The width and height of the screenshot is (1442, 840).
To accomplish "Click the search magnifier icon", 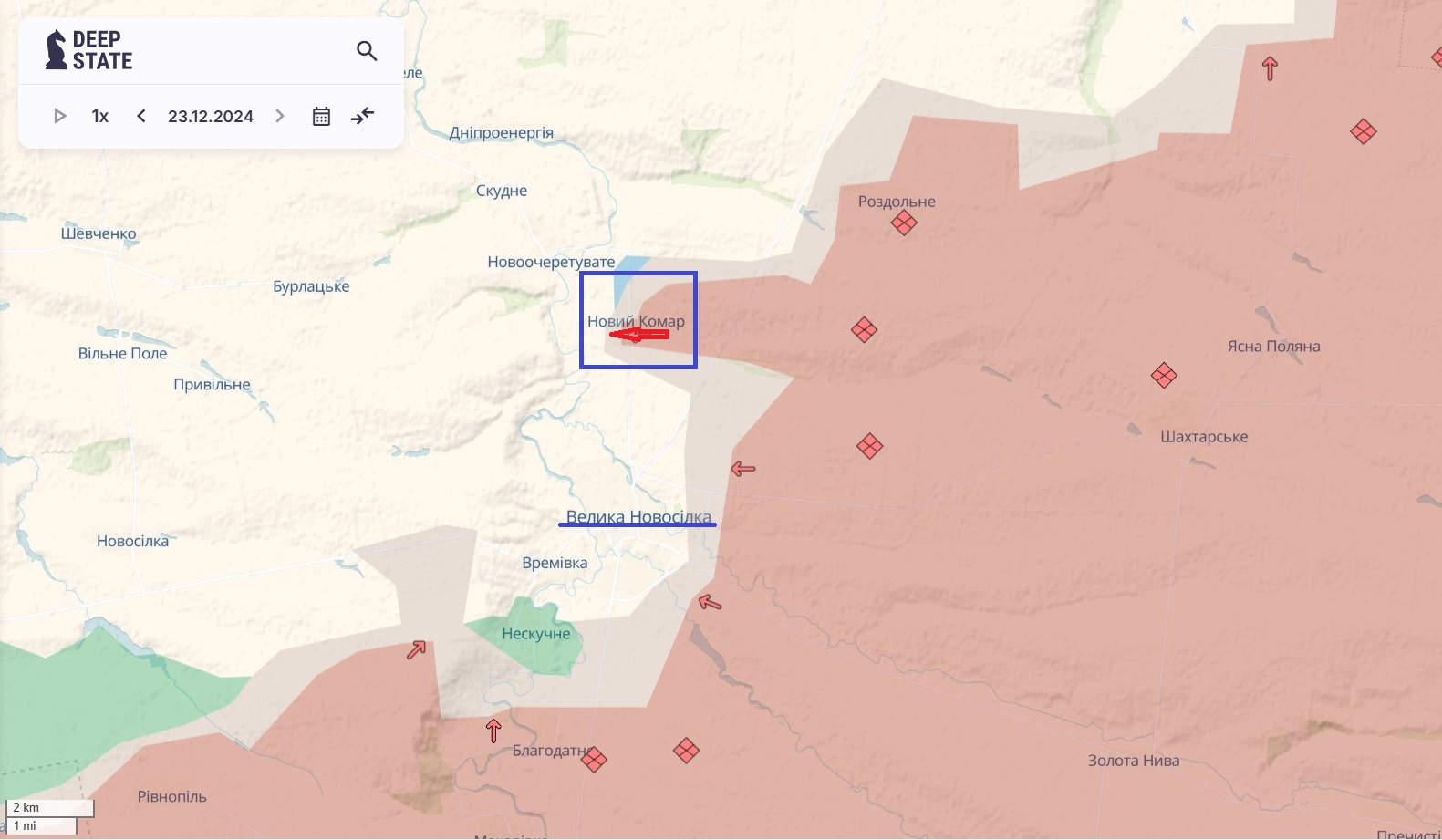I will pos(367,51).
